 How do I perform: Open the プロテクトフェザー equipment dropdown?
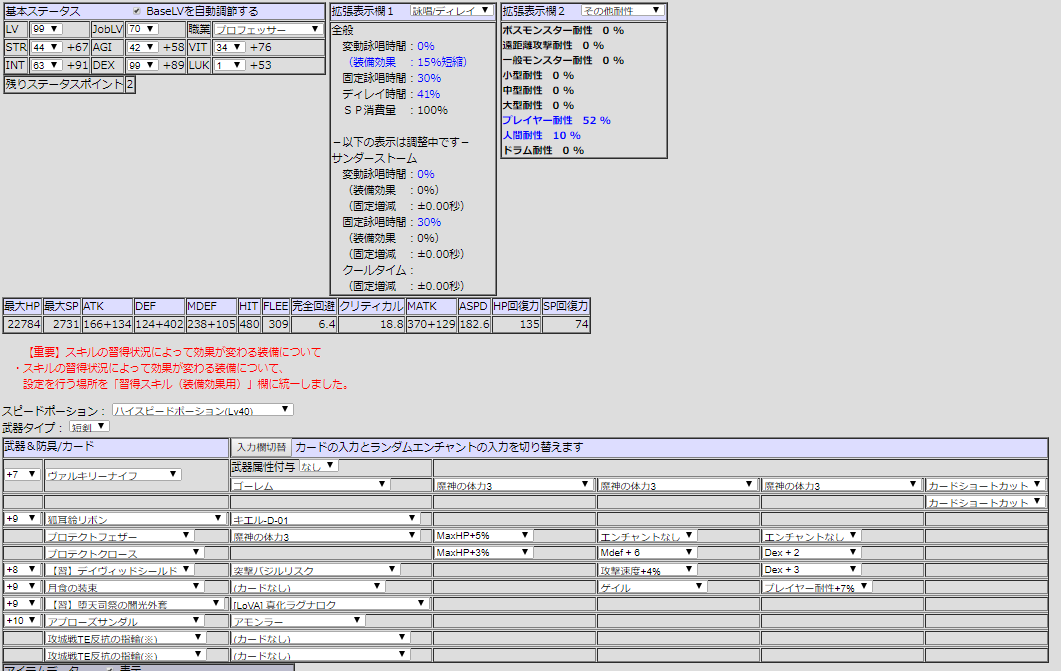(x=118, y=536)
